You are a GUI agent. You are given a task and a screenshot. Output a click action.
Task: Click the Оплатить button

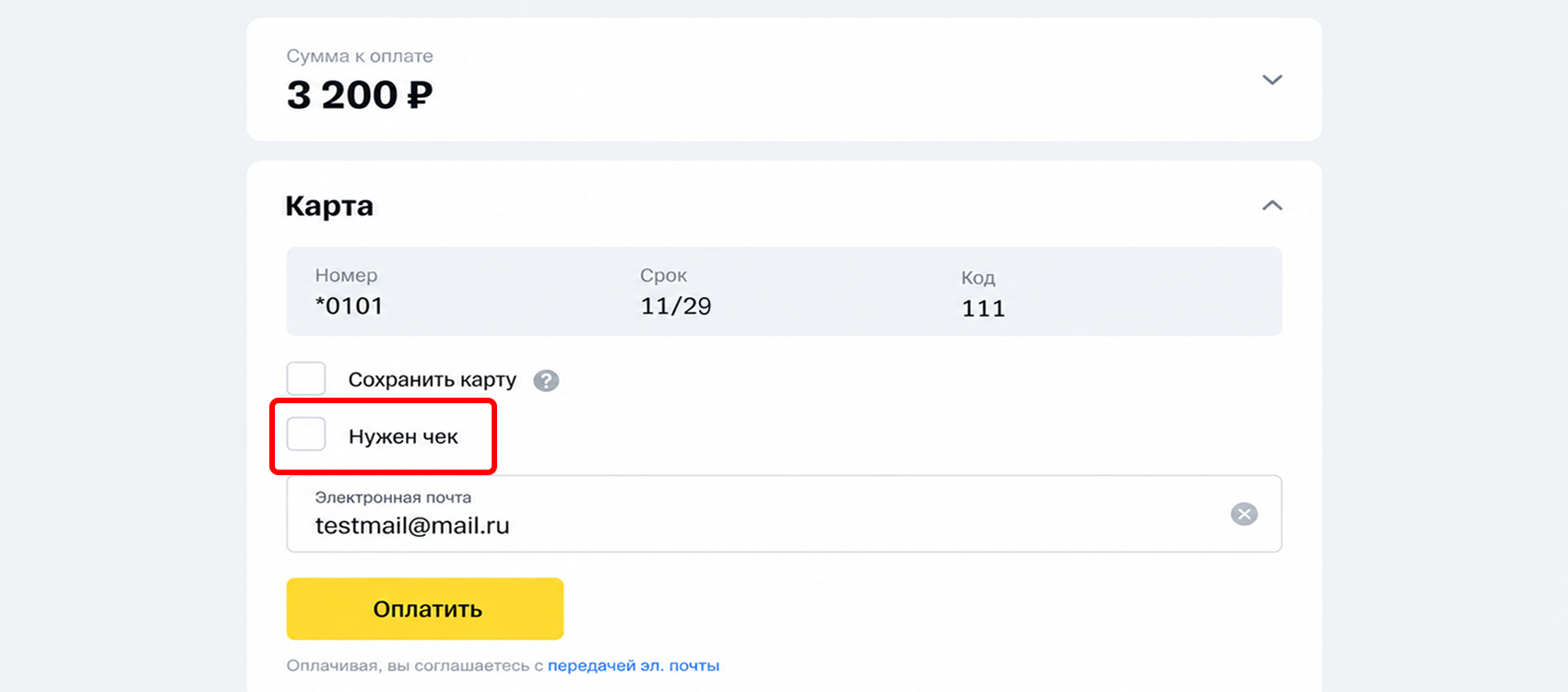click(425, 609)
